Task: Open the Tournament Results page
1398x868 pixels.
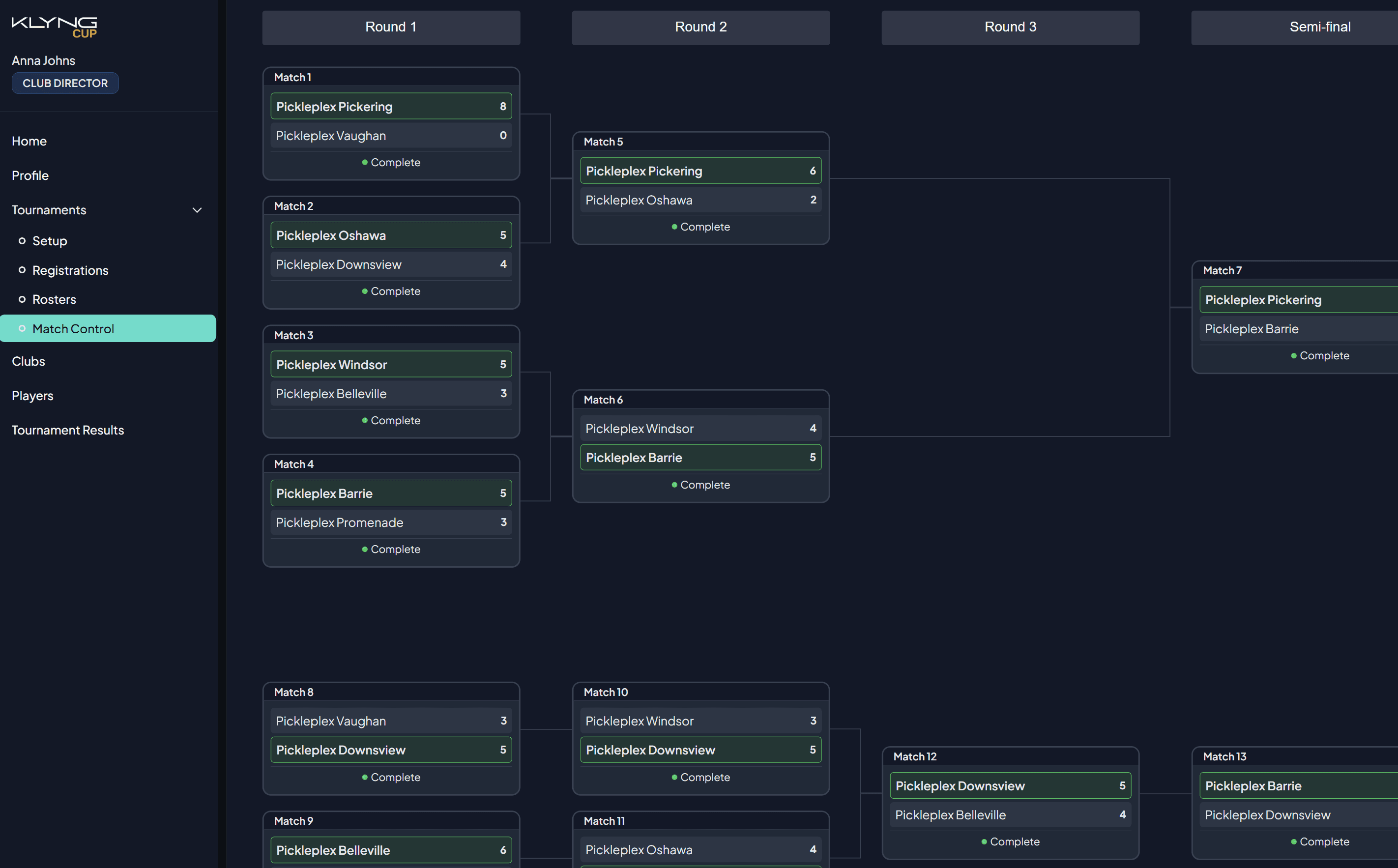Action: pos(67,430)
